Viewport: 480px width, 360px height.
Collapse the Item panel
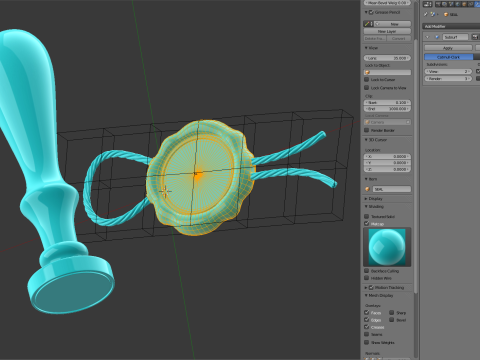[366, 179]
